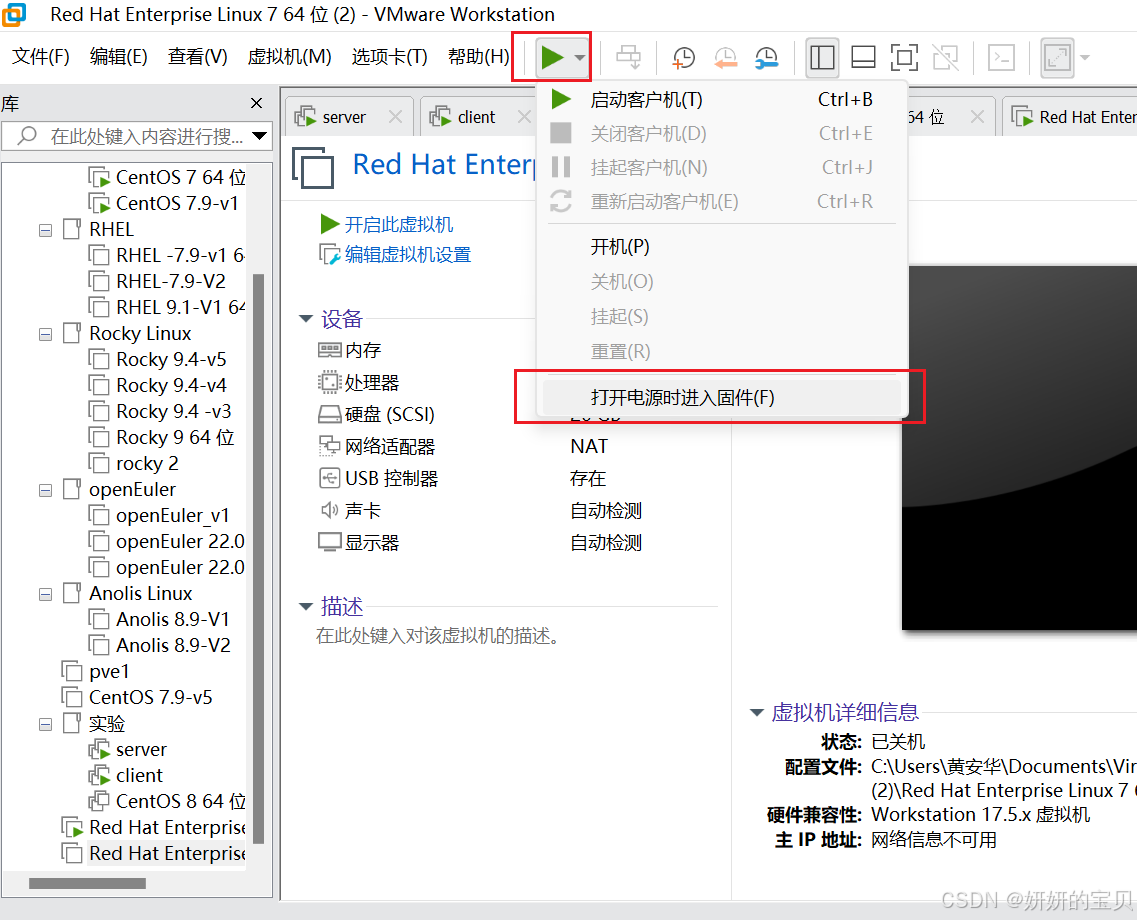
Task: Click the stretch guest display icon
Action: (x=1057, y=57)
